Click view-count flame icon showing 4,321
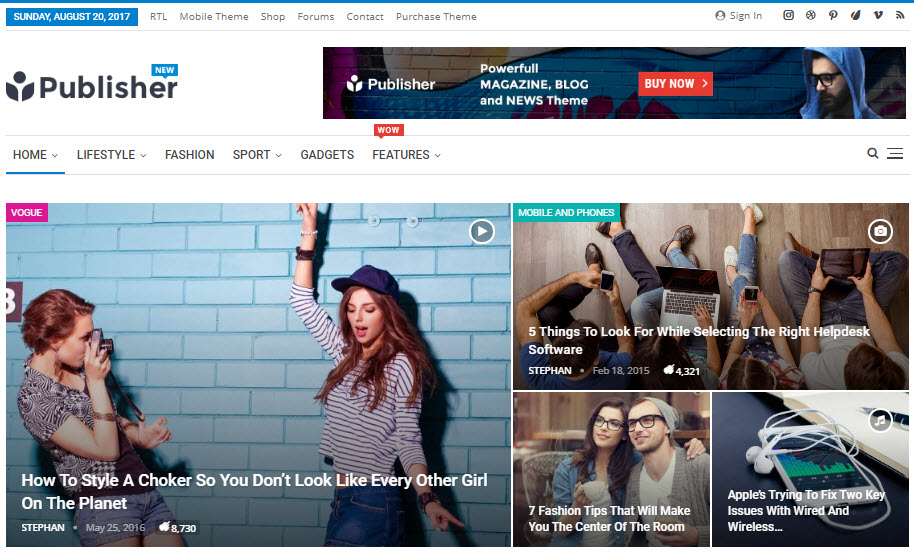Viewport: 914px width, 559px height. click(669, 370)
